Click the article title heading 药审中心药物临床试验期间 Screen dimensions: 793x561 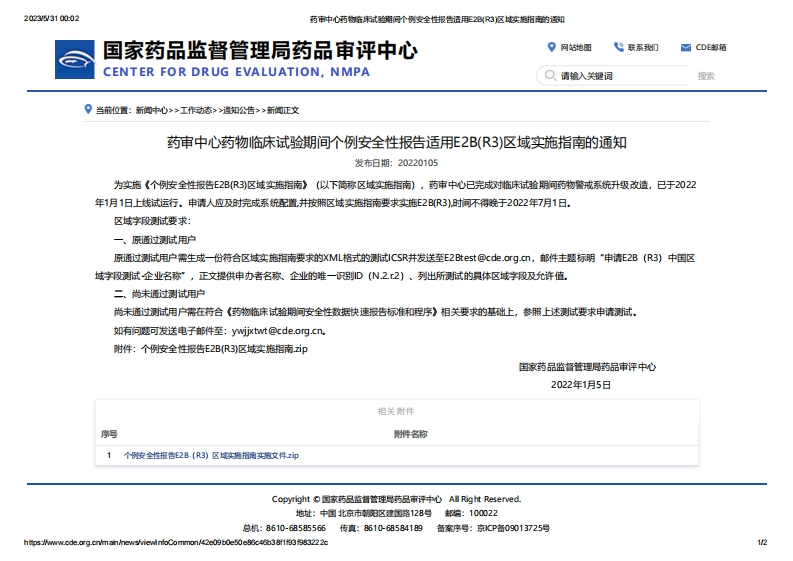[x=396, y=142]
